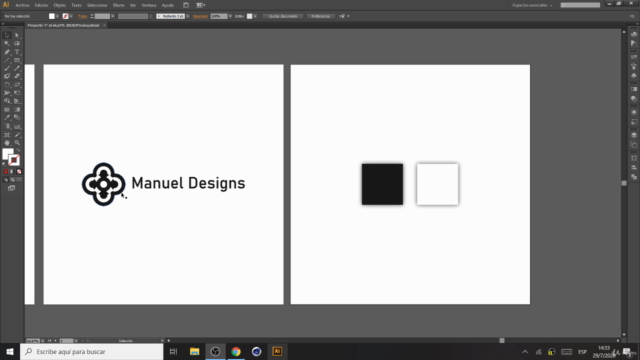Reset to default fill and stroke
This screenshot has height=360, width=640.
[4, 164]
